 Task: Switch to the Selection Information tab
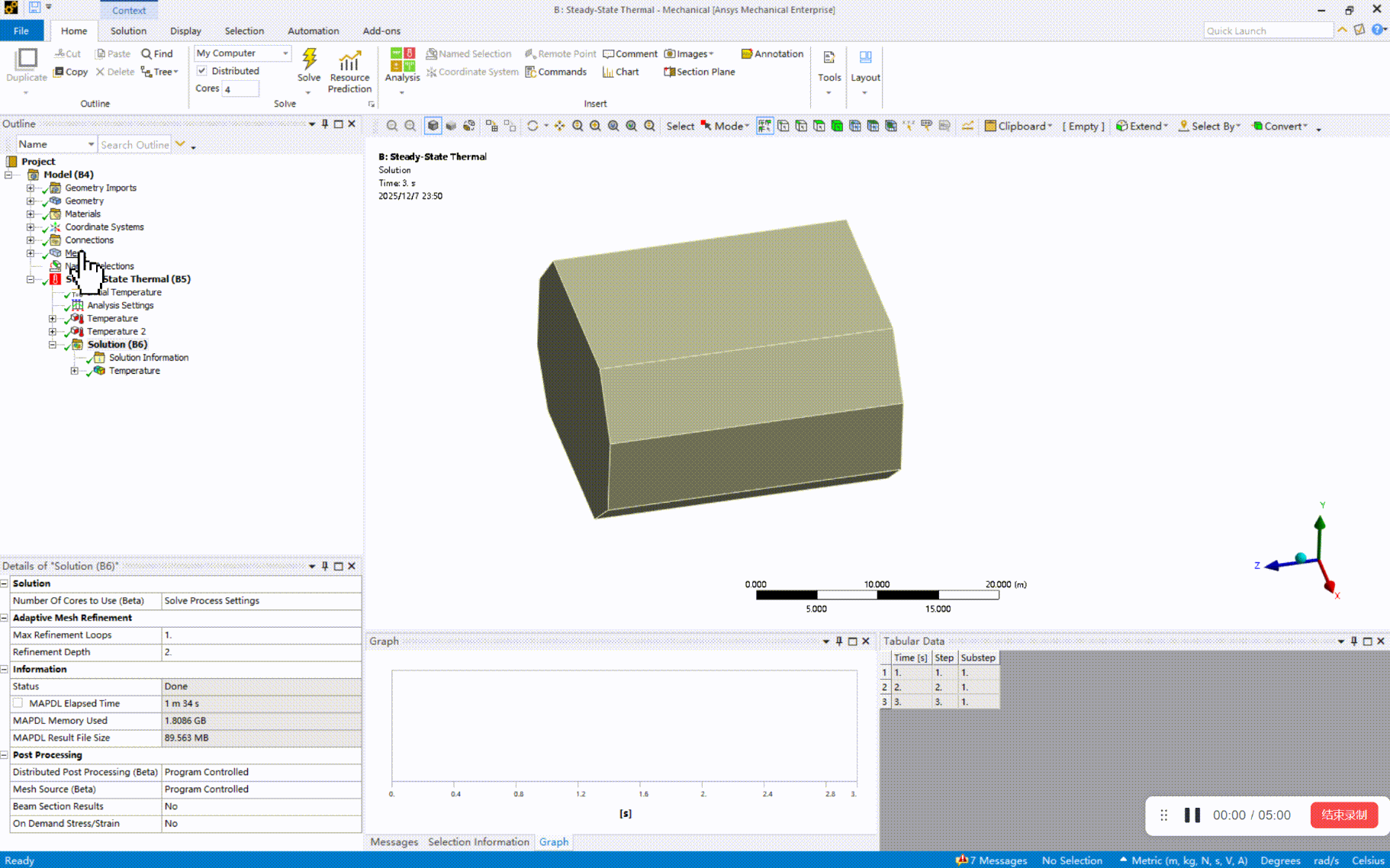(478, 842)
